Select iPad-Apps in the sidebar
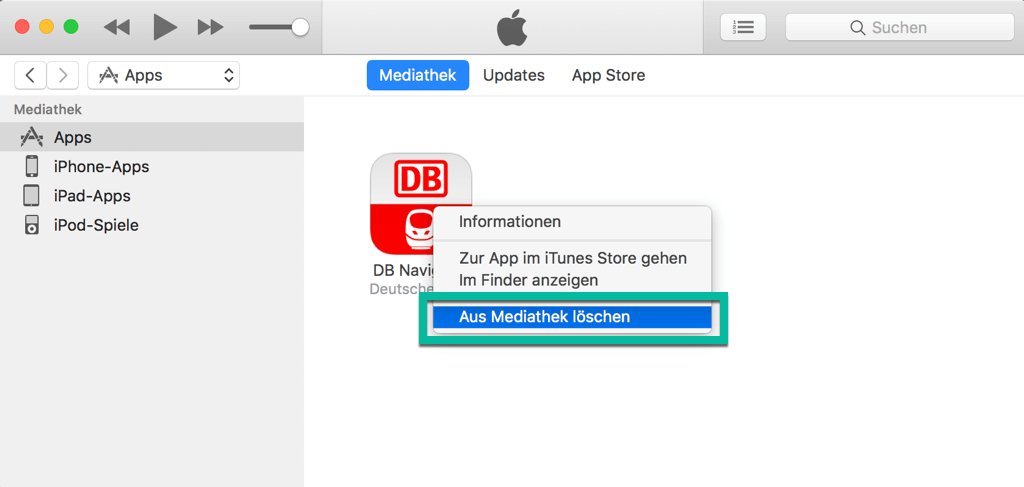 pos(152,196)
